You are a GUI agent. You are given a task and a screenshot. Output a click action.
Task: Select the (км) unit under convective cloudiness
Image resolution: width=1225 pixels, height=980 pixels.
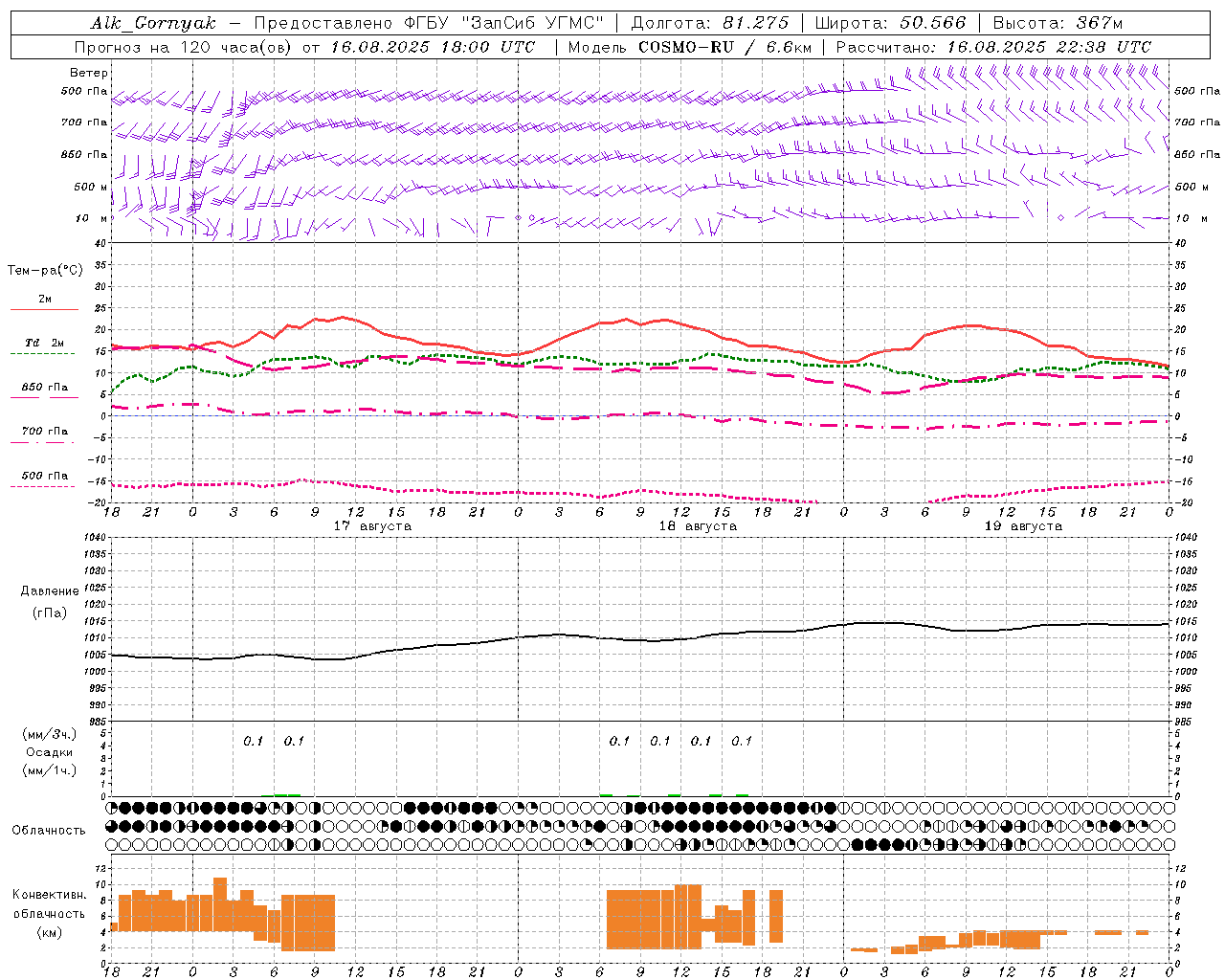50,933
